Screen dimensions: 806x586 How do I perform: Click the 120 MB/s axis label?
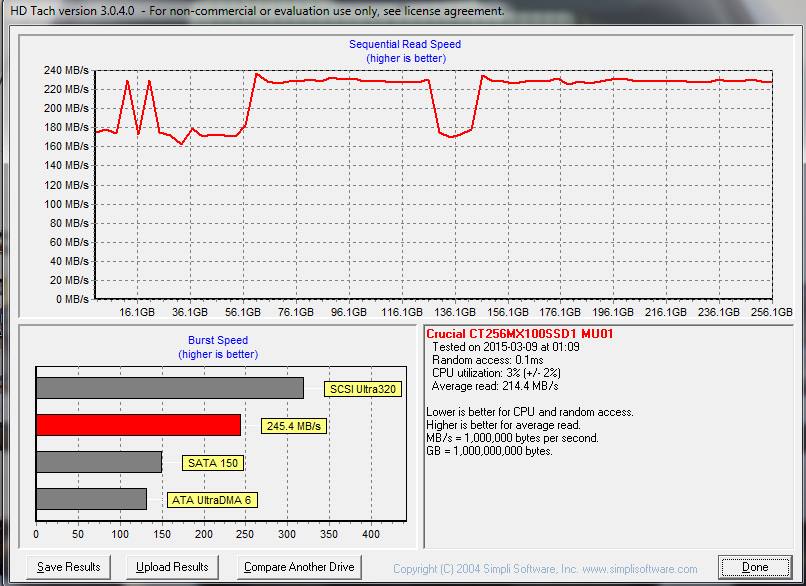point(66,185)
